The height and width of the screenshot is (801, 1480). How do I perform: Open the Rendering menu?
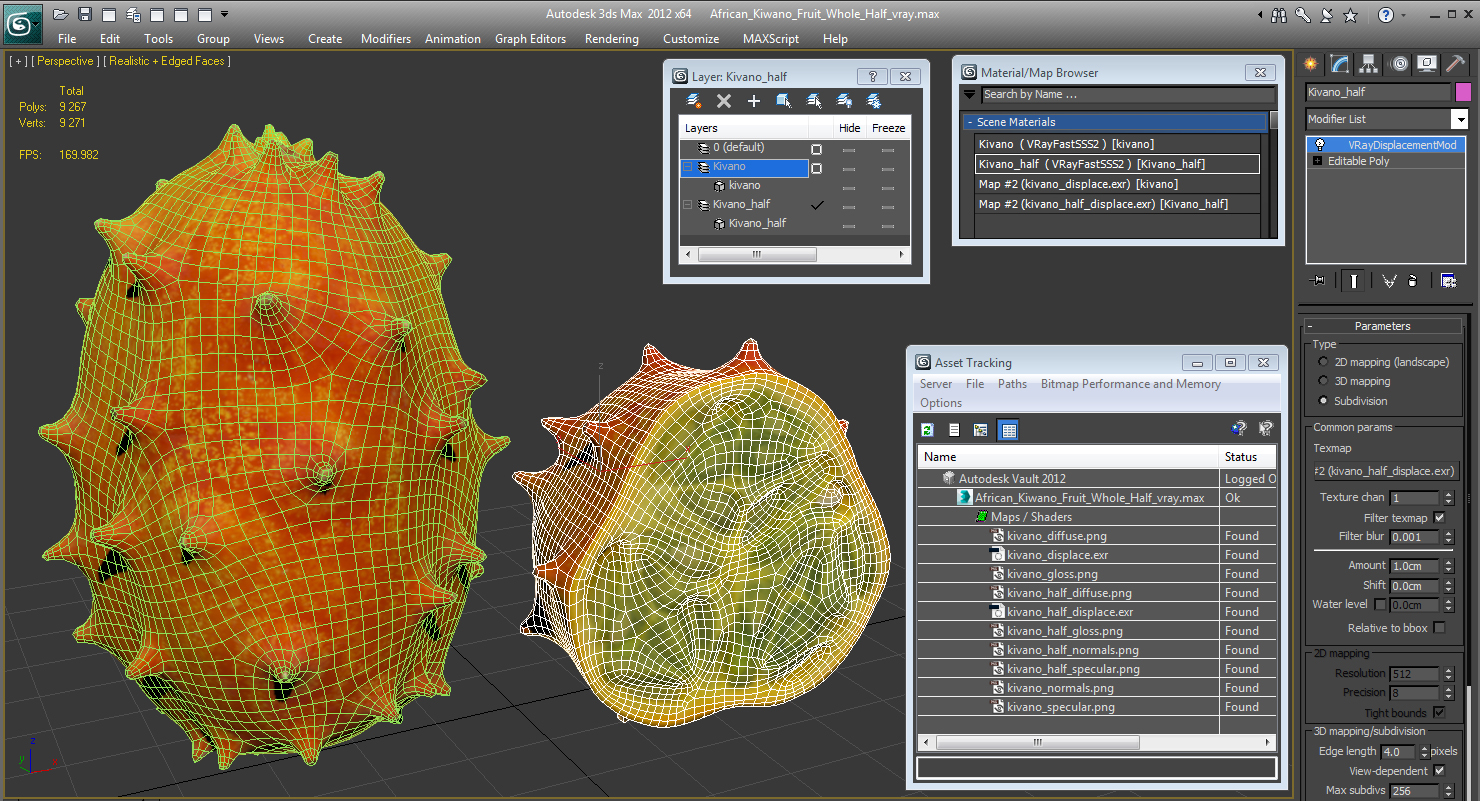click(x=611, y=39)
